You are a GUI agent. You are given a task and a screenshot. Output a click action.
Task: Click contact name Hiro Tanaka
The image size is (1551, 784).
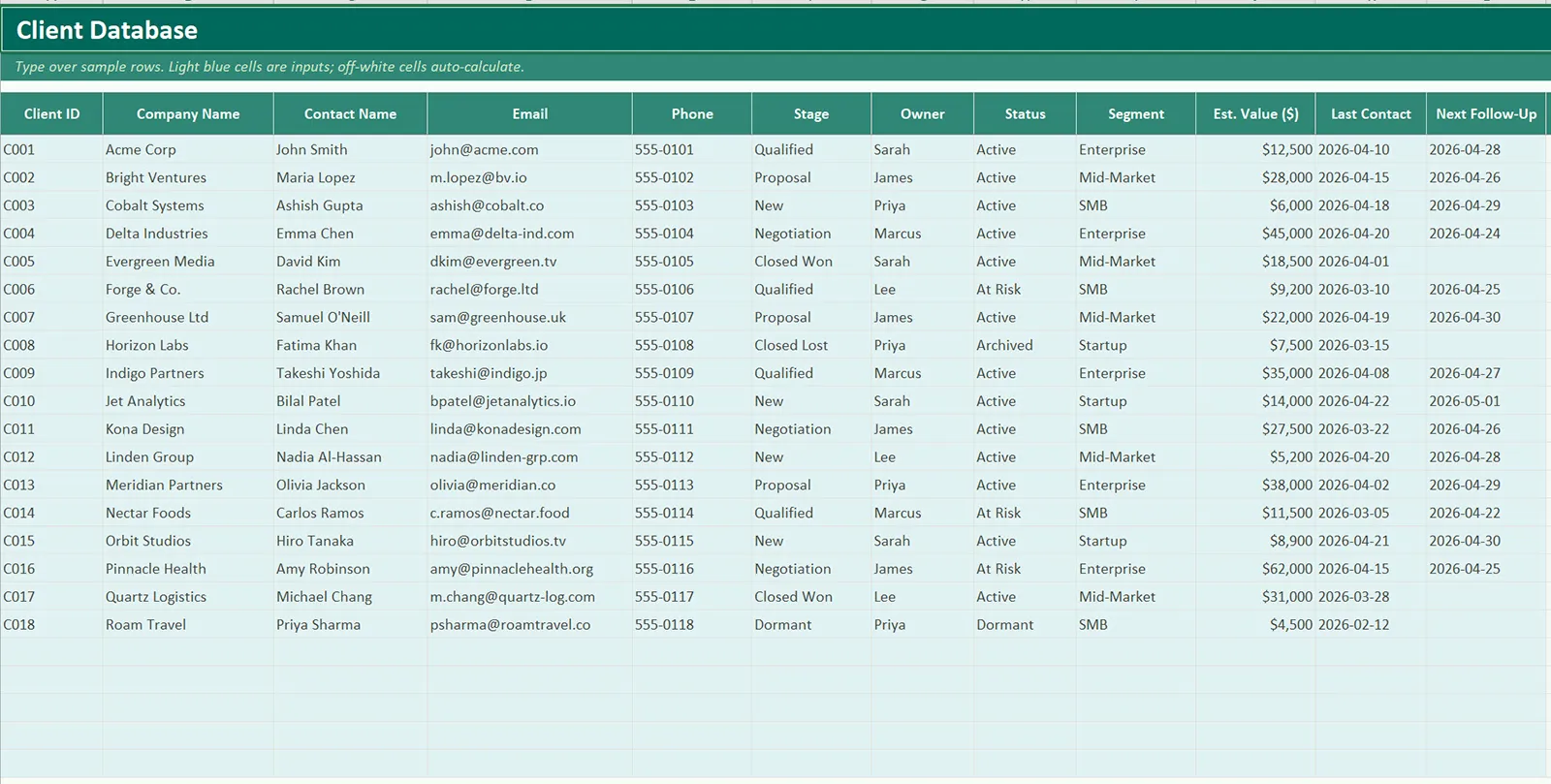tap(350, 541)
